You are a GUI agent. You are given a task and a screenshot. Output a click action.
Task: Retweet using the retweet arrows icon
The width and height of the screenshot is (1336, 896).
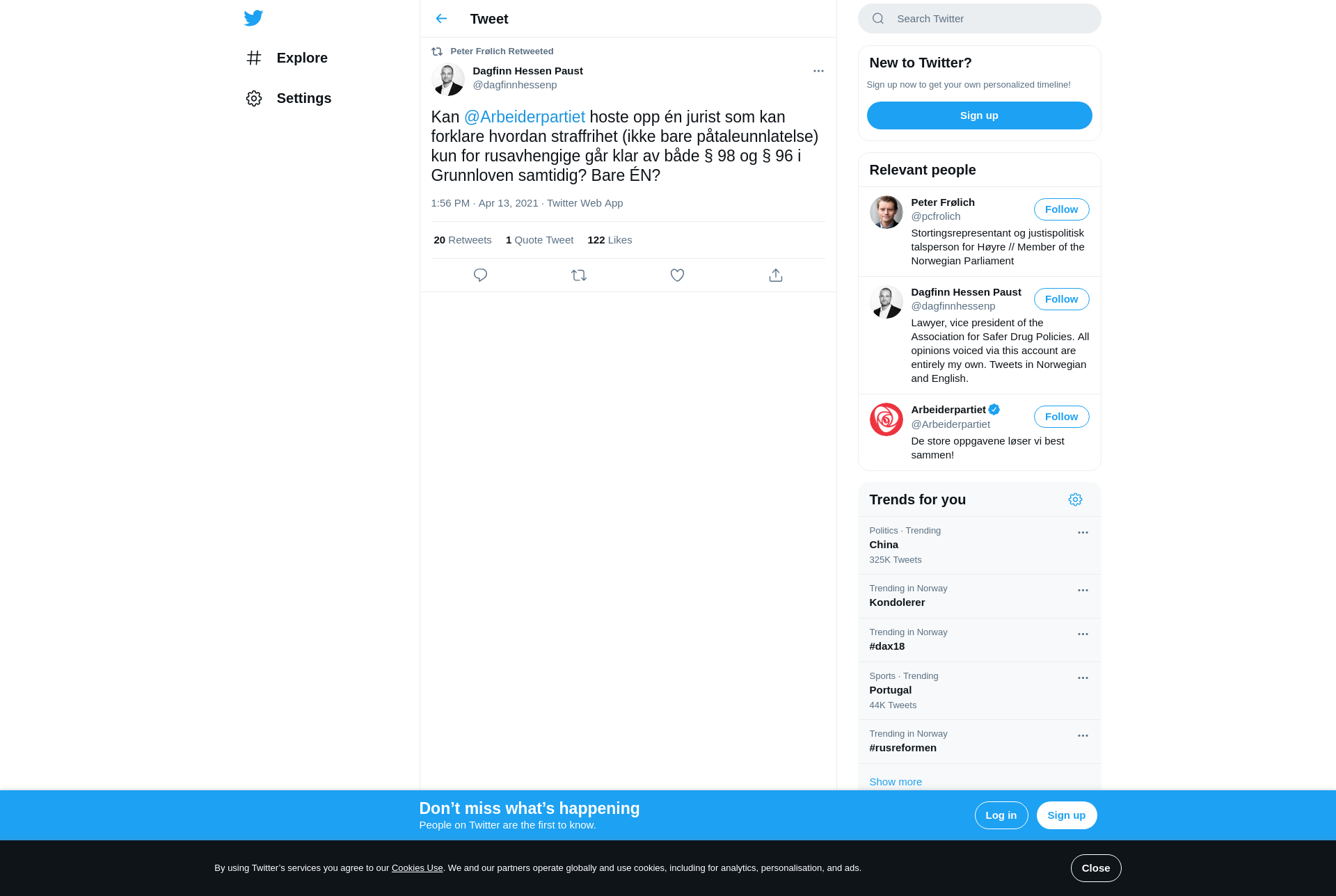[x=579, y=275]
